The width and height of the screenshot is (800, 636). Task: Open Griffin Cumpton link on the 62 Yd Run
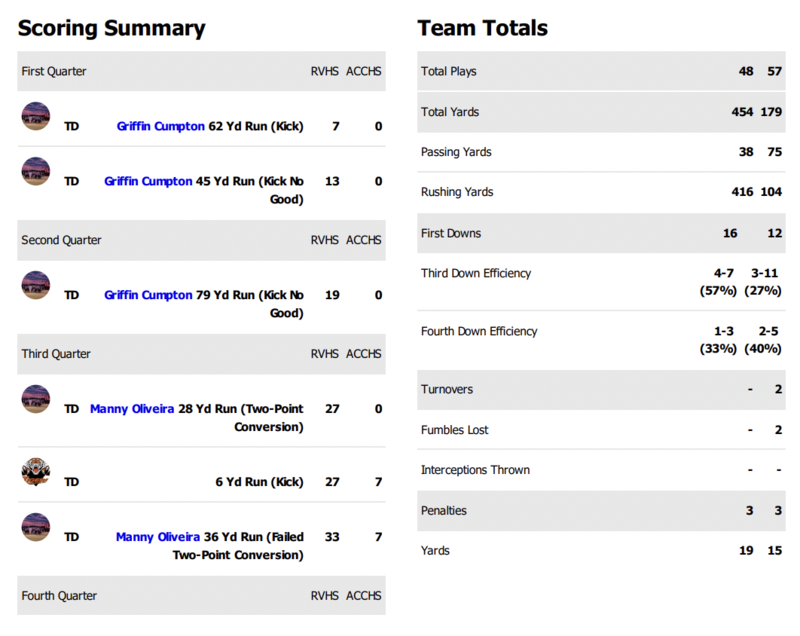pos(154,126)
